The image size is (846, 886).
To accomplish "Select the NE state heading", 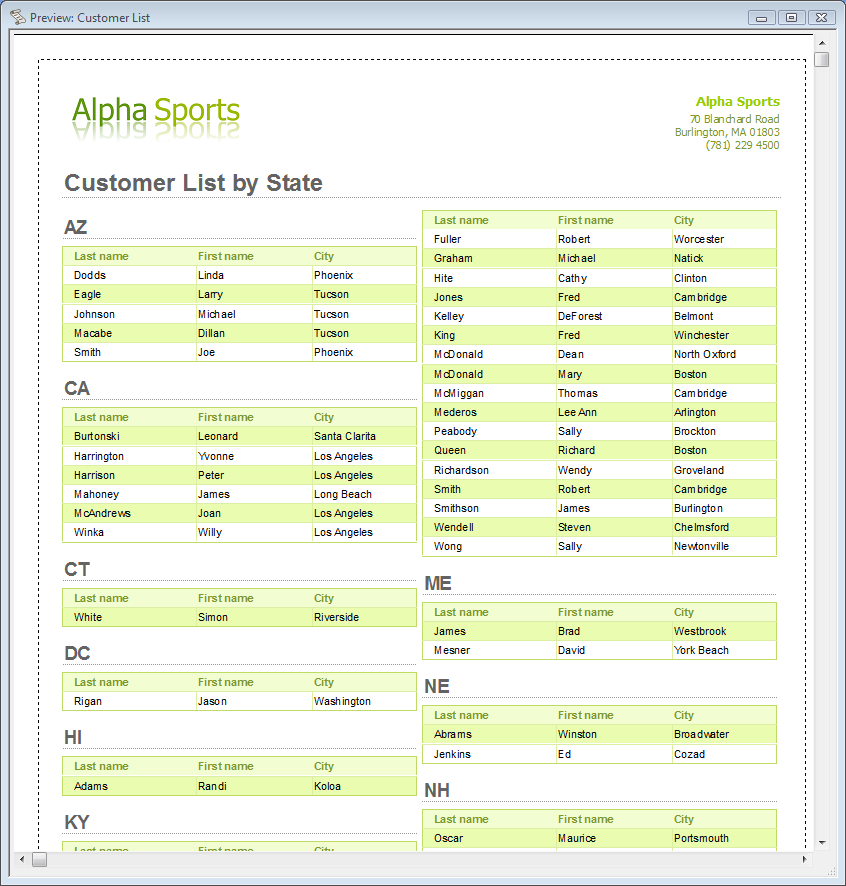I will 437,686.
